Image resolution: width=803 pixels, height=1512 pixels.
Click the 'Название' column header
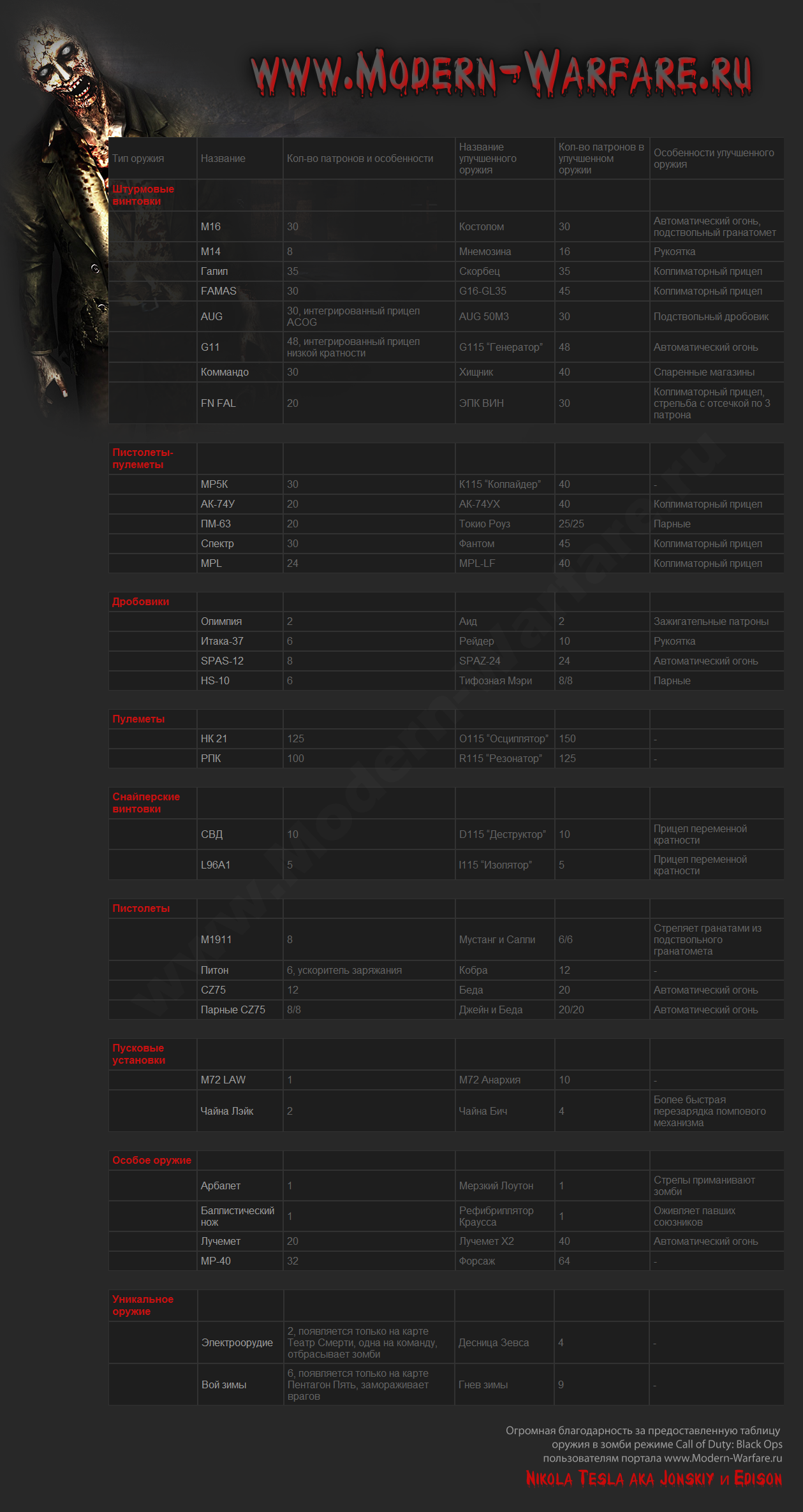click(223, 159)
